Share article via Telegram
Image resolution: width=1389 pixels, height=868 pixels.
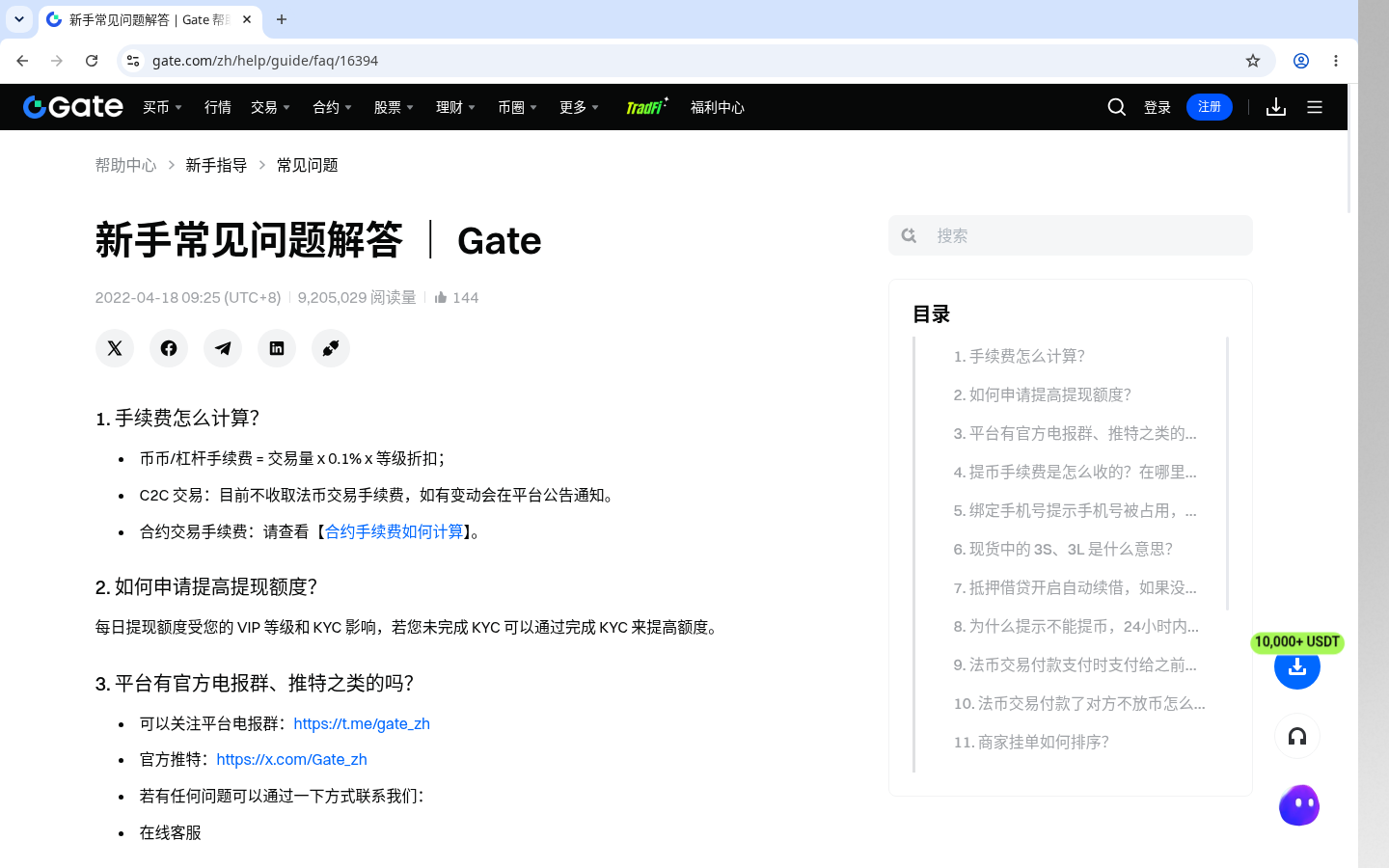pyautogui.click(x=223, y=348)
